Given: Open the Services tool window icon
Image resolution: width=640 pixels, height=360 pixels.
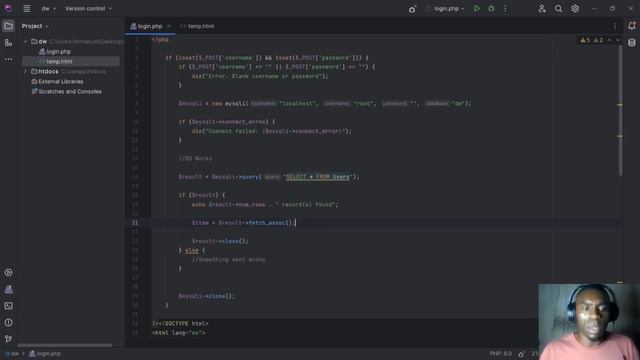Looking at the screenshot, I should 8,272.
